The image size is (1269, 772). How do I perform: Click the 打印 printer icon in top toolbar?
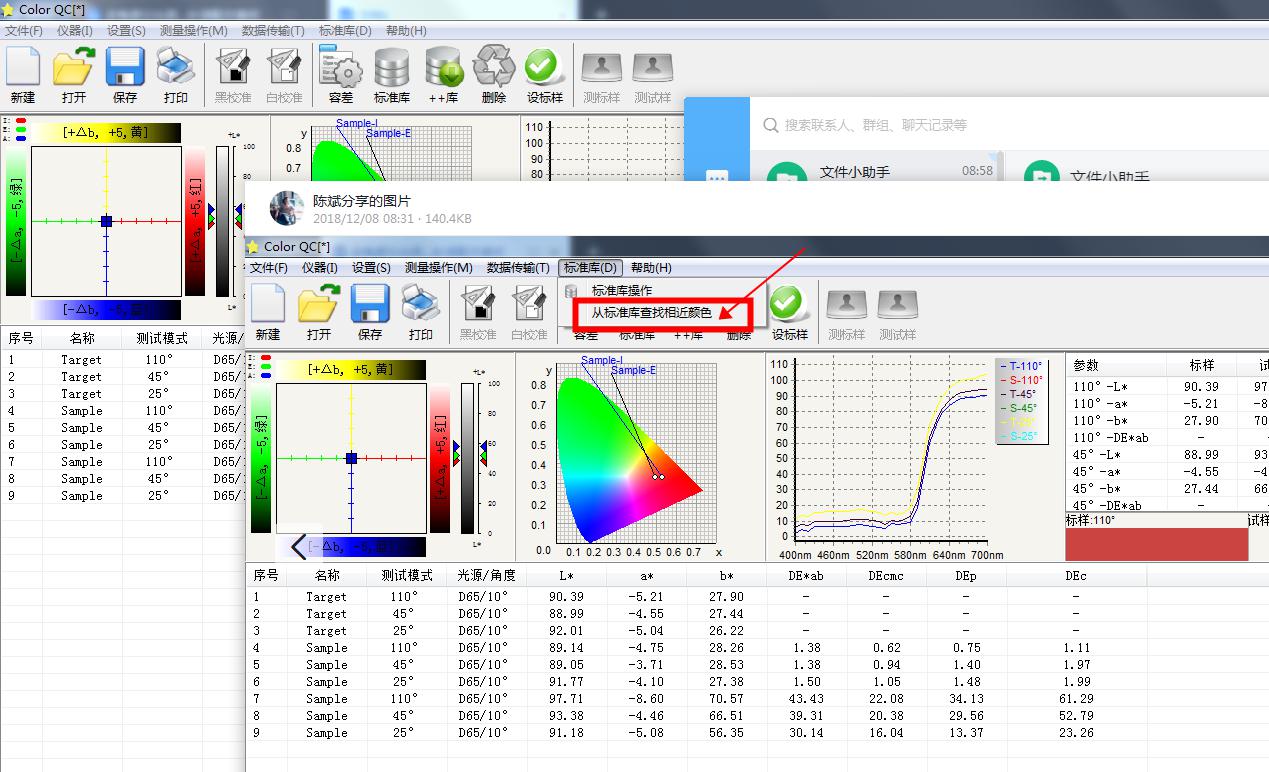tap(176, 70)
